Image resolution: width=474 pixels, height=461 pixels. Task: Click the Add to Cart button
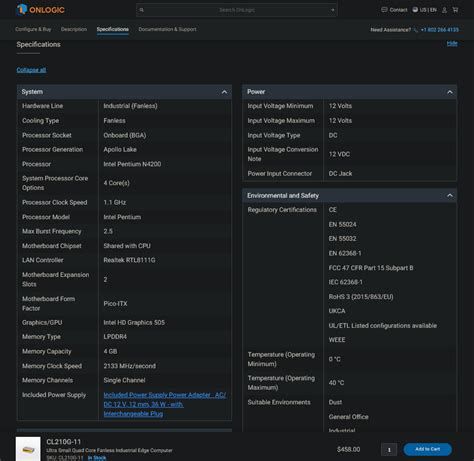[427, 449]
